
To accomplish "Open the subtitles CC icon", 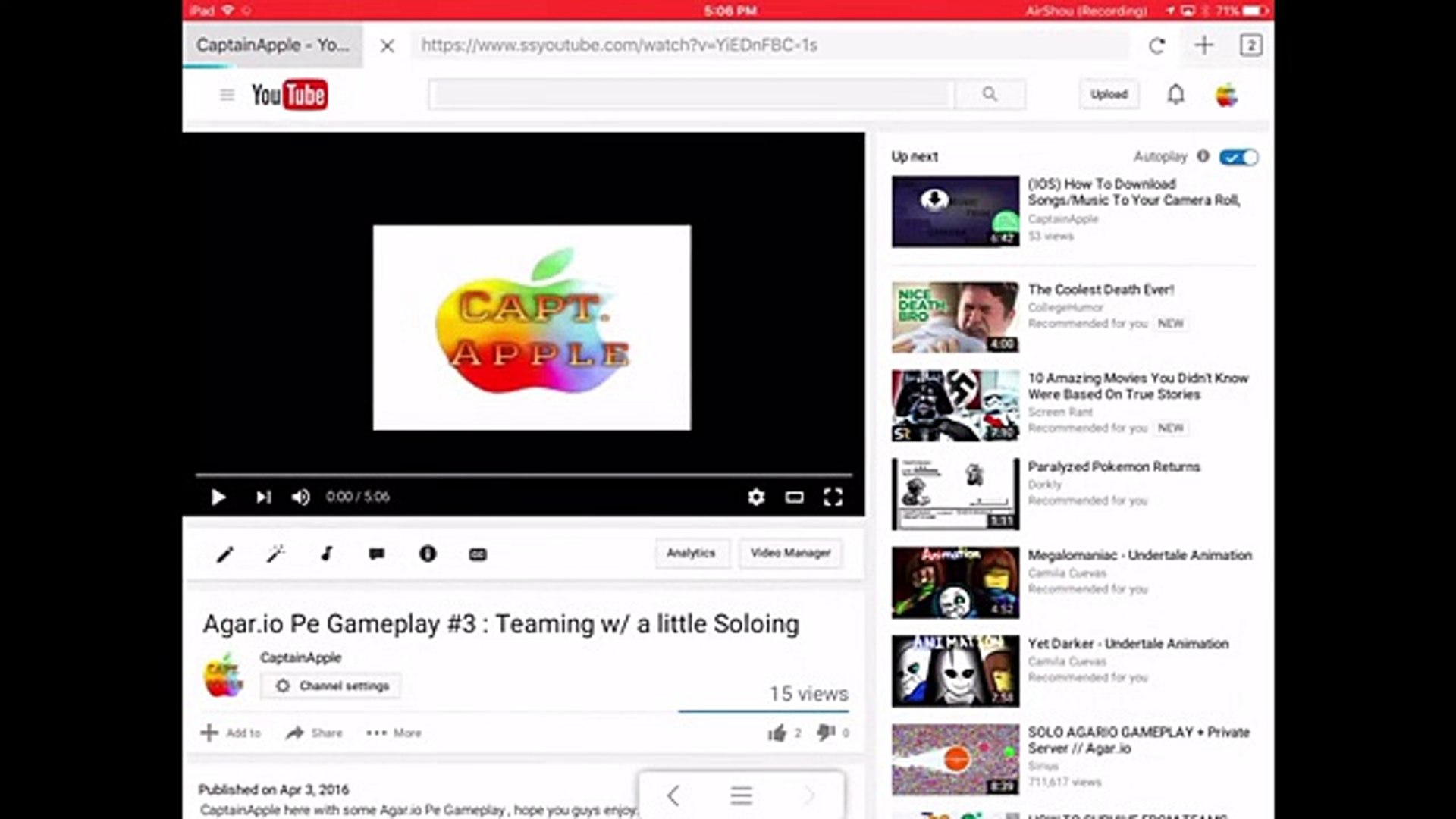I will pos(478,554).
